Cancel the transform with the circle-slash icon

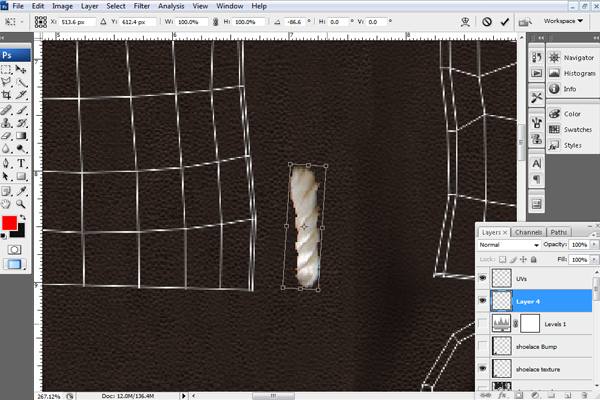point(487,22)
